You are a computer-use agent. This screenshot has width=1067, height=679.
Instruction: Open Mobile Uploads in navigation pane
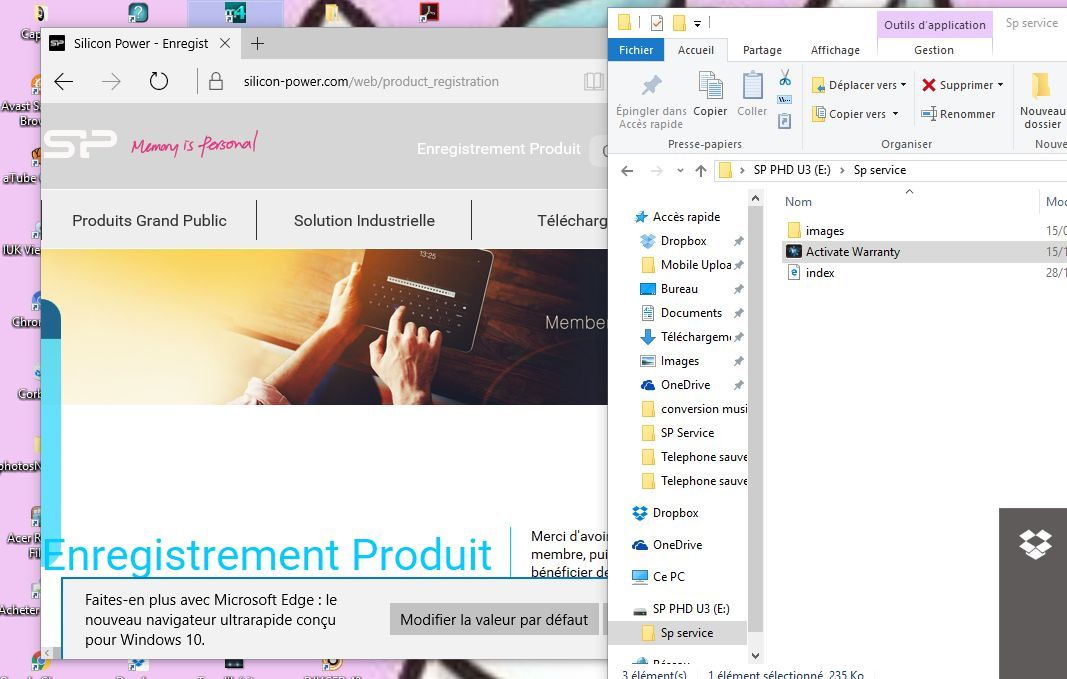(x=687, y=265)
